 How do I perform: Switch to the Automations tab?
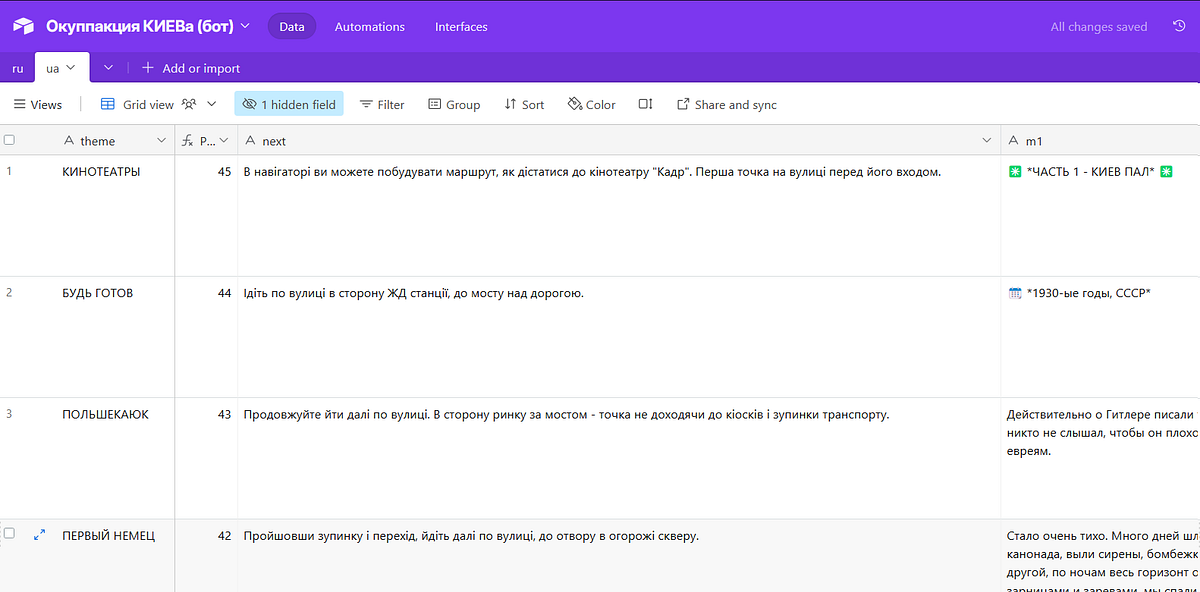tap(370, 27)
